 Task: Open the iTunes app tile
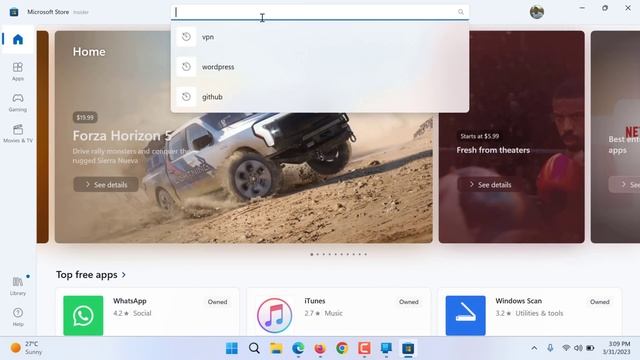tap(338, 313)
